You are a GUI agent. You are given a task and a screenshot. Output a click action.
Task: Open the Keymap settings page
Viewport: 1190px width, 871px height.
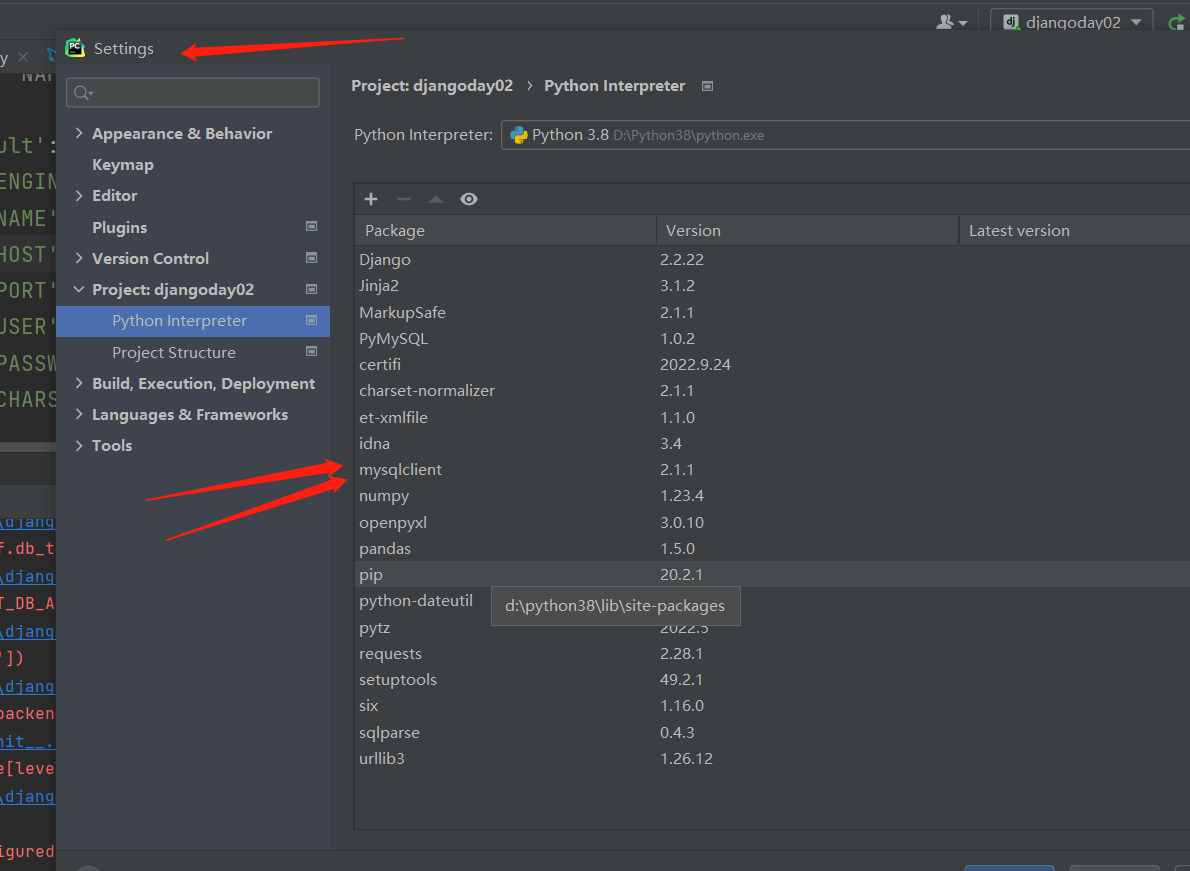(123, 165)
